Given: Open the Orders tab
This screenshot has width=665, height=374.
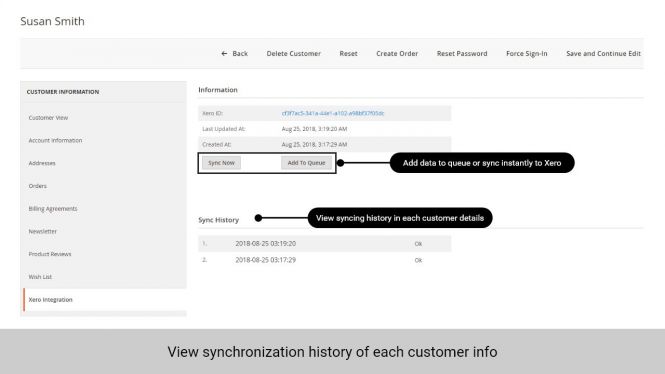Looking at the screenshot, I should [x=38, y=186].
